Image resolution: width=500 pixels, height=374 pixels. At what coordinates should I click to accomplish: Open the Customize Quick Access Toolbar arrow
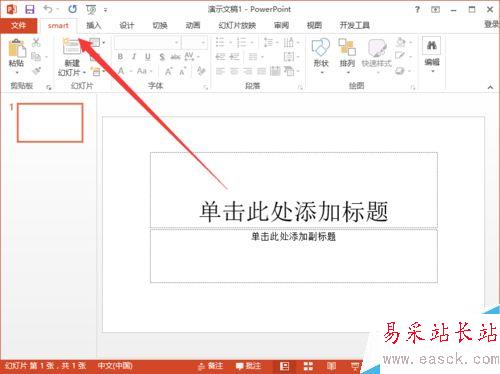coord(105,10)
